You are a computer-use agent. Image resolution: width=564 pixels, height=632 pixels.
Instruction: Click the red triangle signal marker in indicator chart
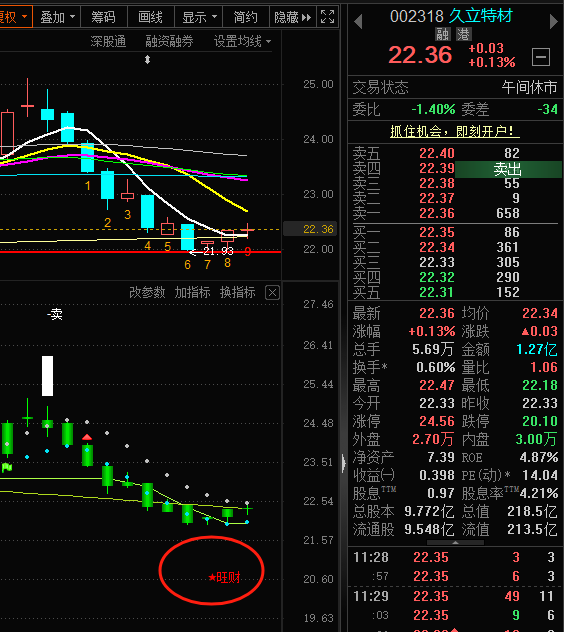87,437
